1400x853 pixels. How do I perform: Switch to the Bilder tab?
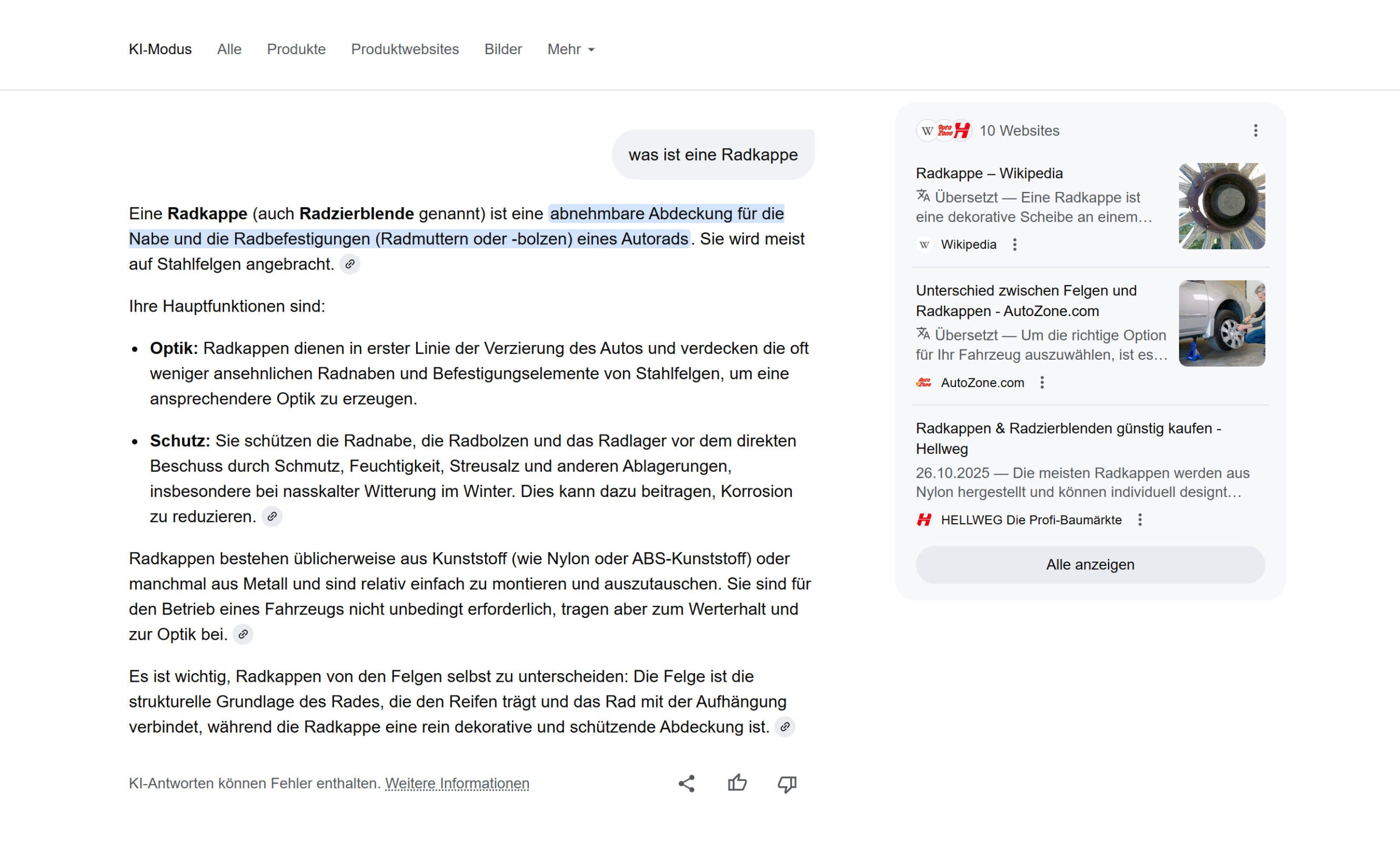[503, 49]
